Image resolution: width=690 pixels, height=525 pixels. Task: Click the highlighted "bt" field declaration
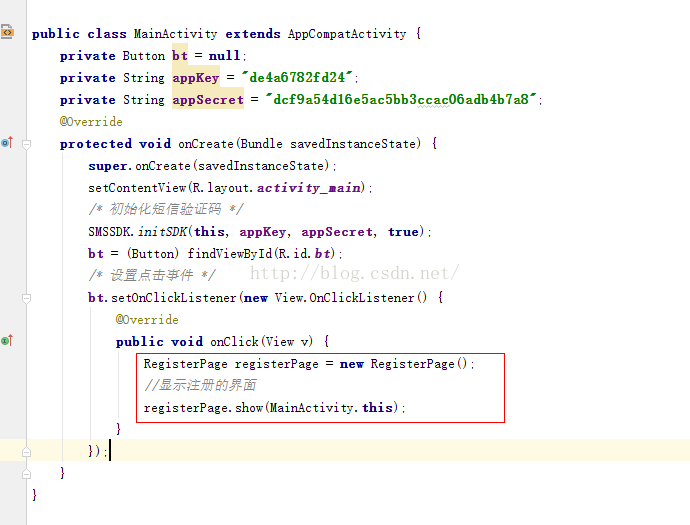point(180,56)
